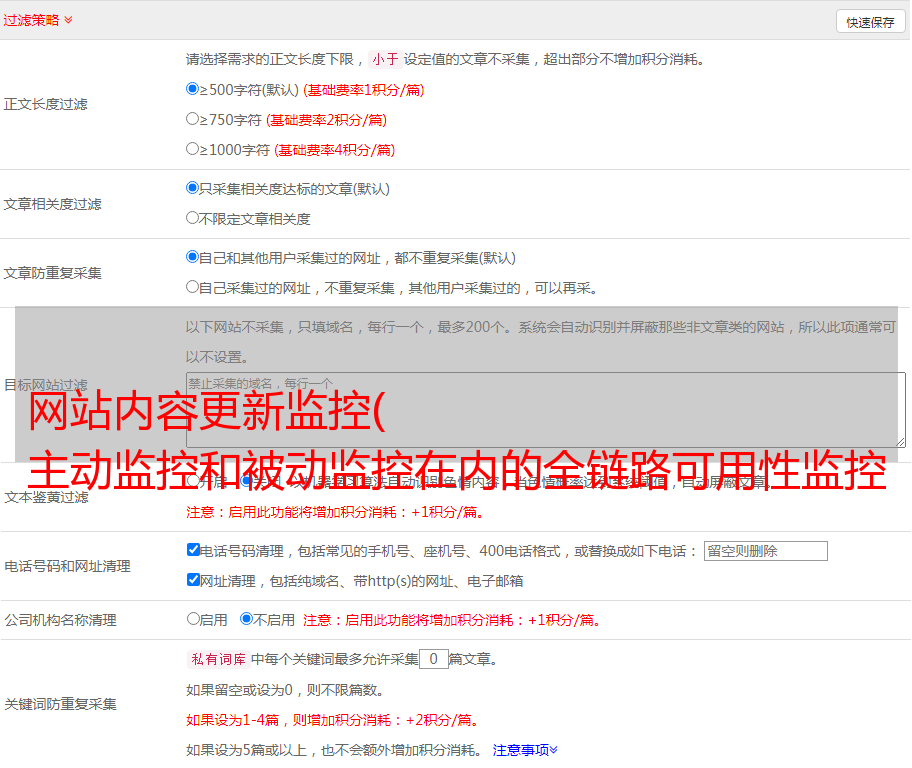Click the 文本鉴黄过滤 label
This screenshot has width=912, height=768.
[47, 497]
